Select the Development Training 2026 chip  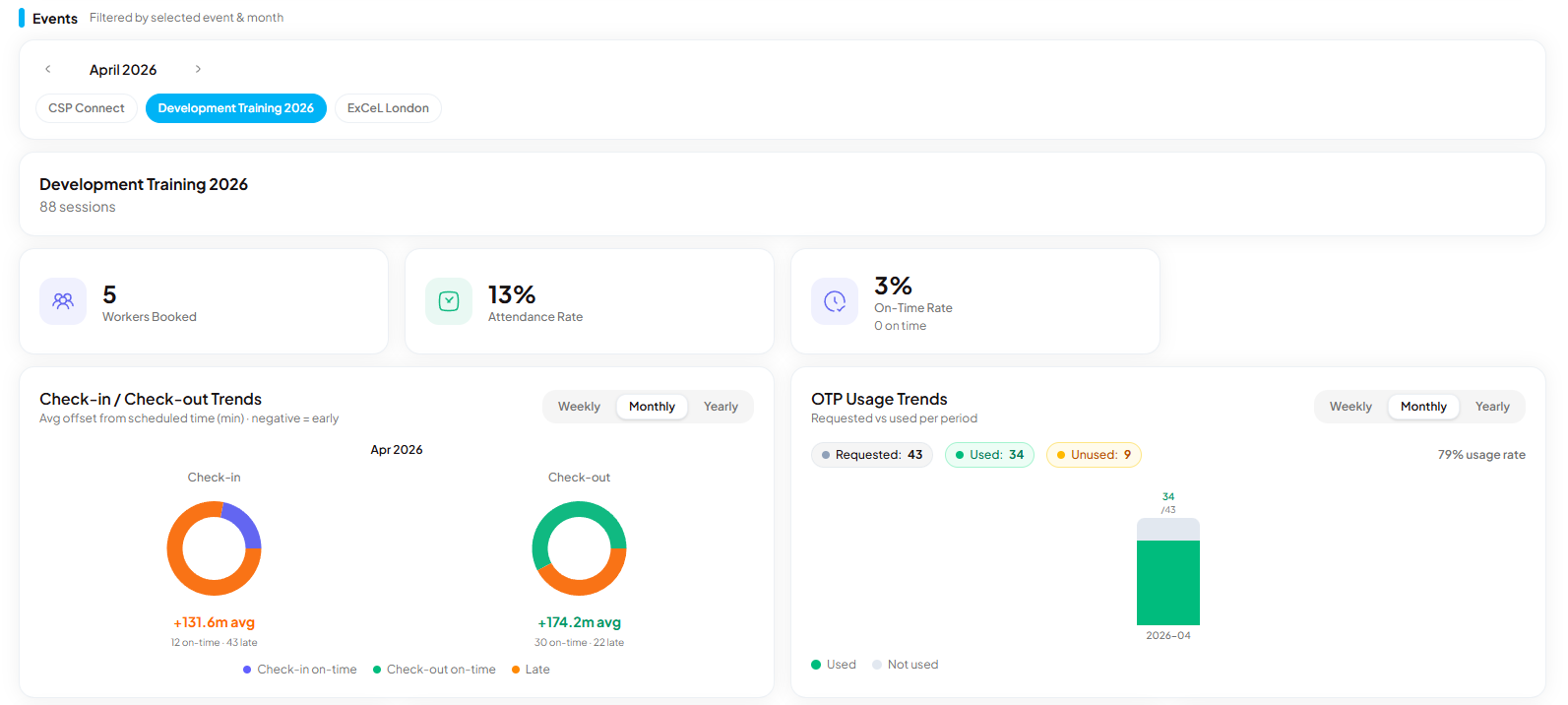236,108
